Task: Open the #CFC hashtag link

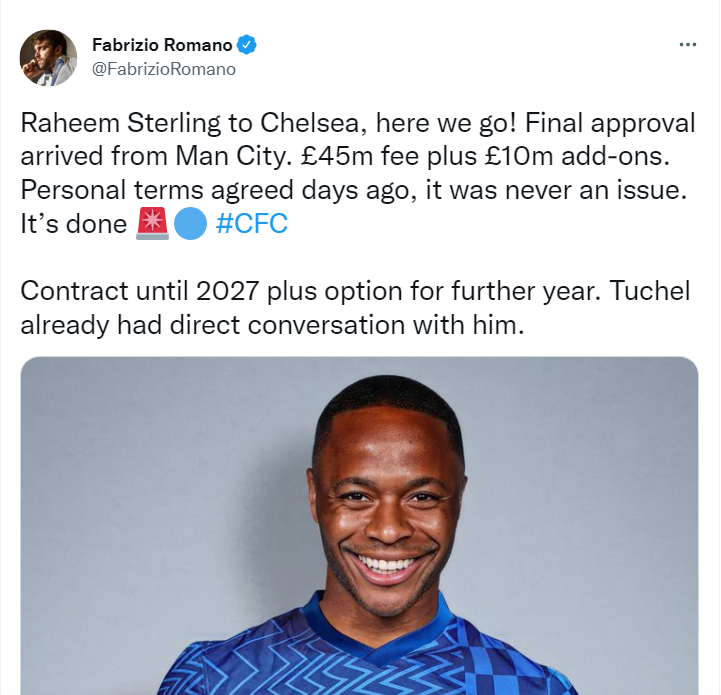Action: pyautogui.click(x=251, y=223)
